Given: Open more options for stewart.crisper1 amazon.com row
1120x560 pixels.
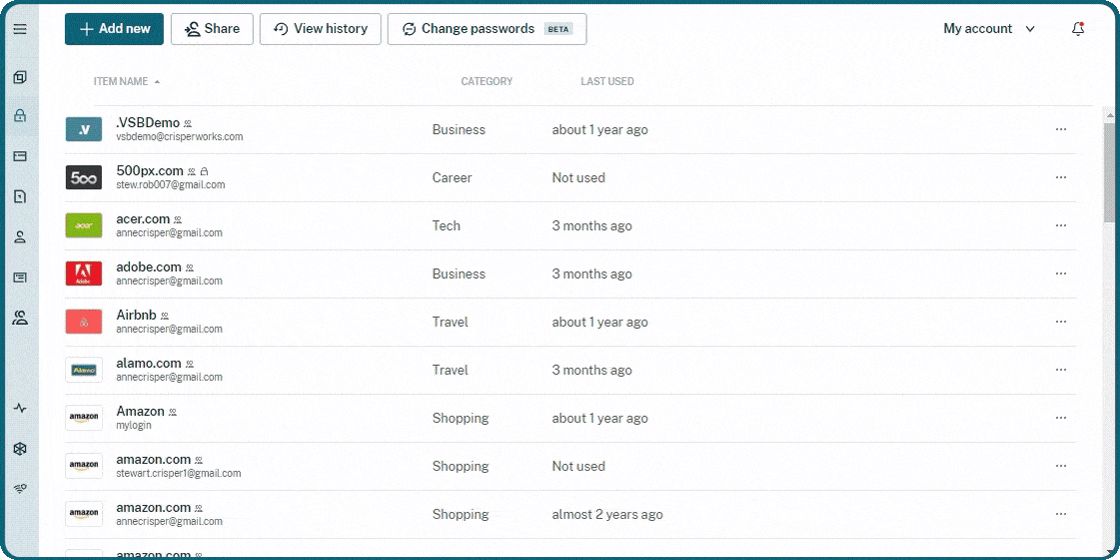Looking at the screenshot, I should (1061, 466).
